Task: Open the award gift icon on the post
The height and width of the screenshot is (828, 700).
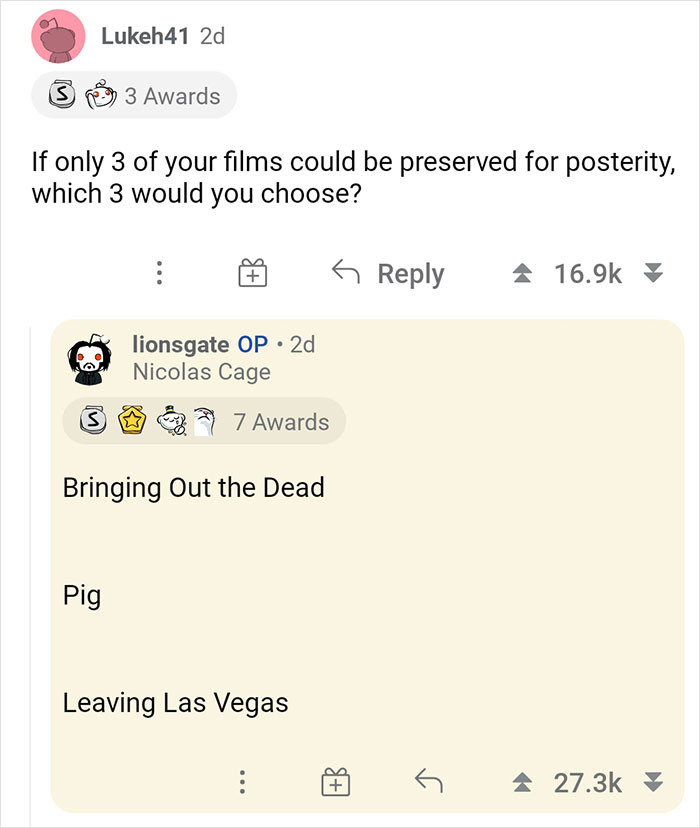Action: point(252,271)
